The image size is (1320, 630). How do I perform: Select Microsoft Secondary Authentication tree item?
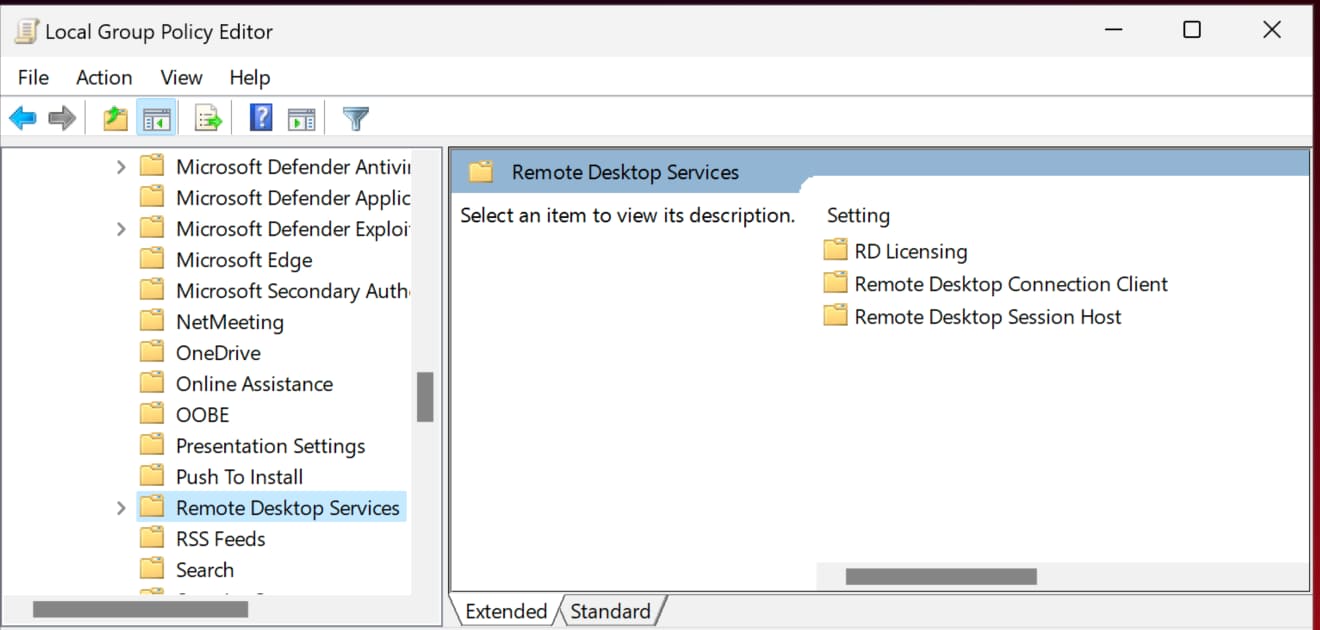pyautogui.click(x=293, y=291)
